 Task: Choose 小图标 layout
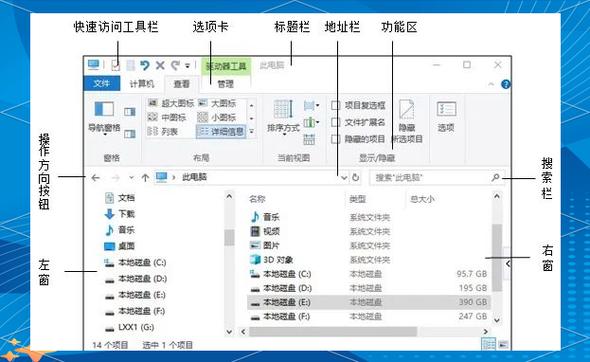point(217,117)
